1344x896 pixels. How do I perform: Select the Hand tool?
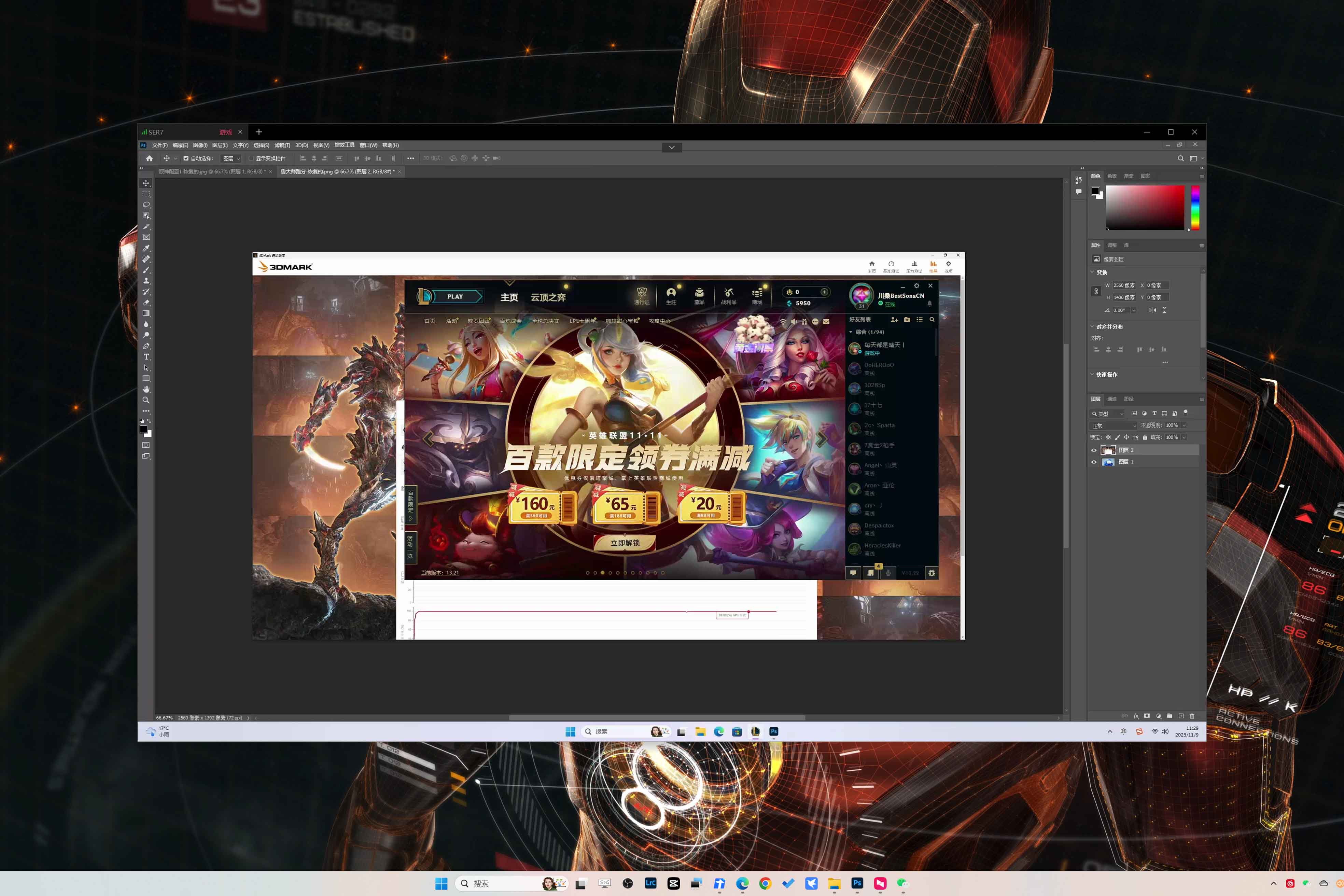[146, 389]
